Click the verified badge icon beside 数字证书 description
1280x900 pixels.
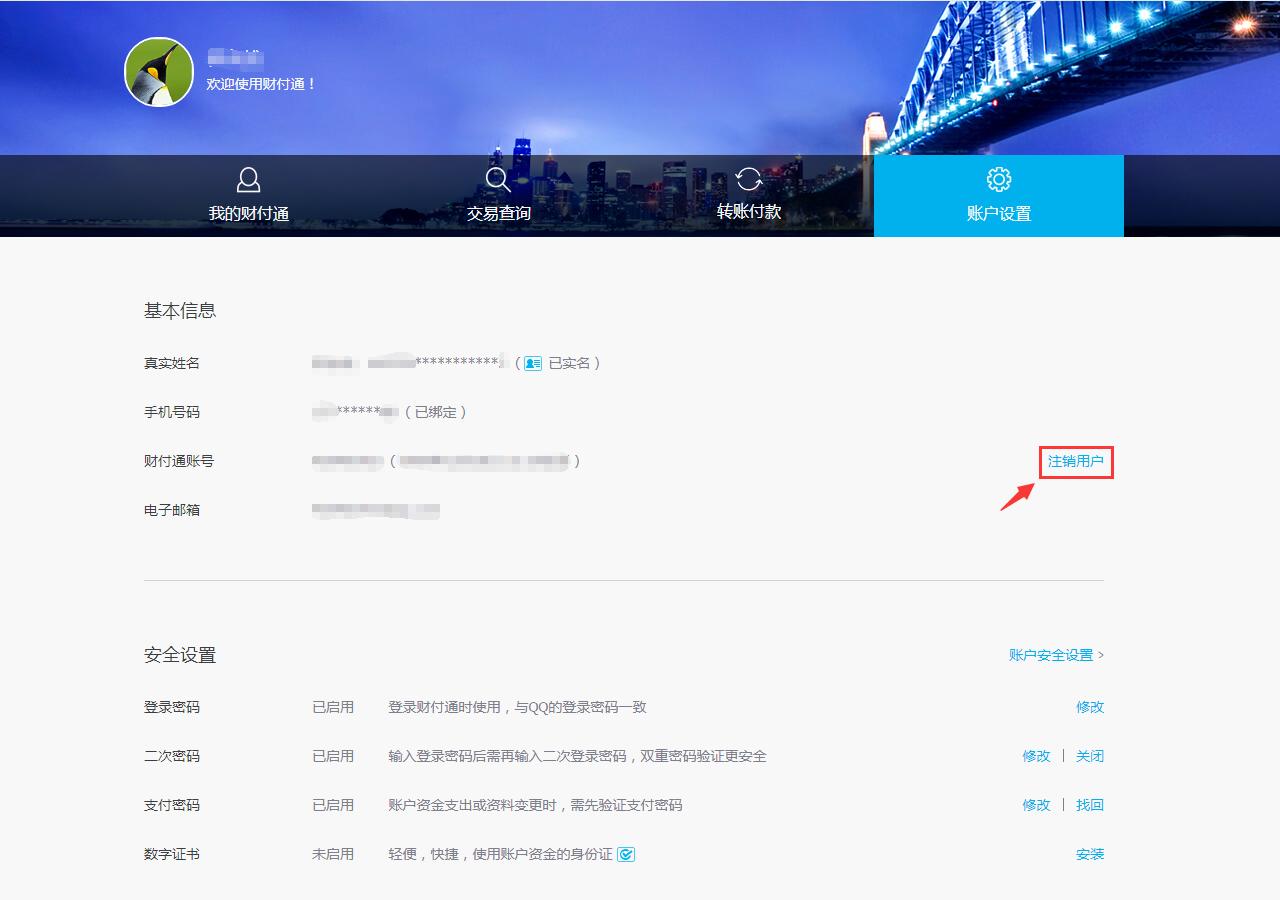(626, 854)
